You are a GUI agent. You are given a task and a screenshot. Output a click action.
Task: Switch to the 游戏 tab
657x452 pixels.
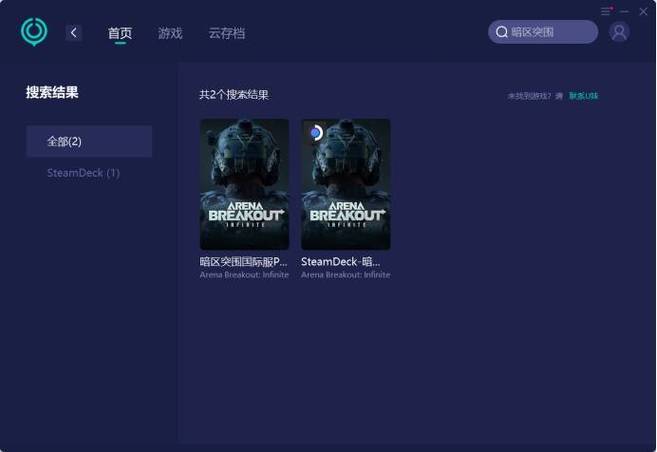(170, 33)
